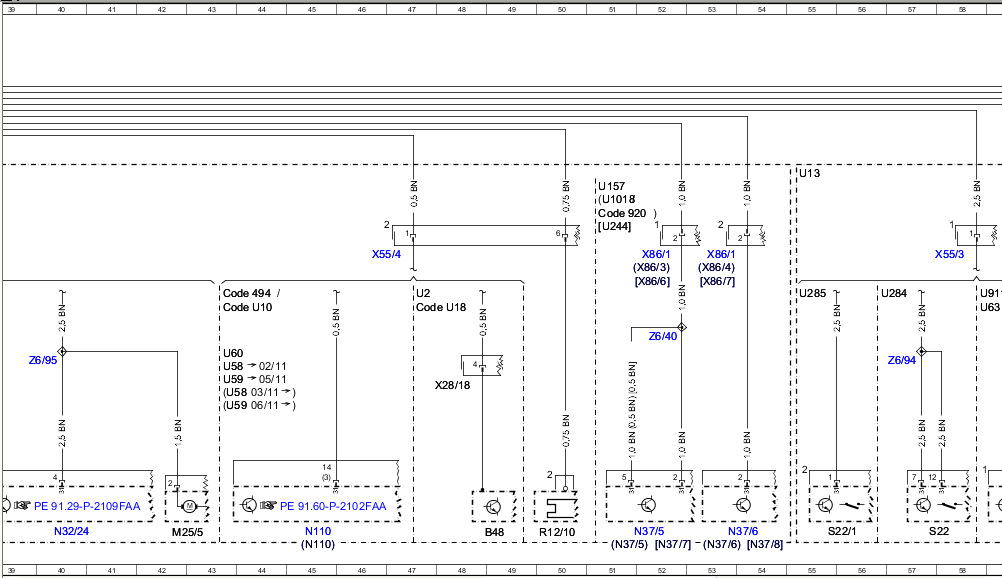
Task: Select the B48 sensor symbol
Action: click(x=493, y=507)
